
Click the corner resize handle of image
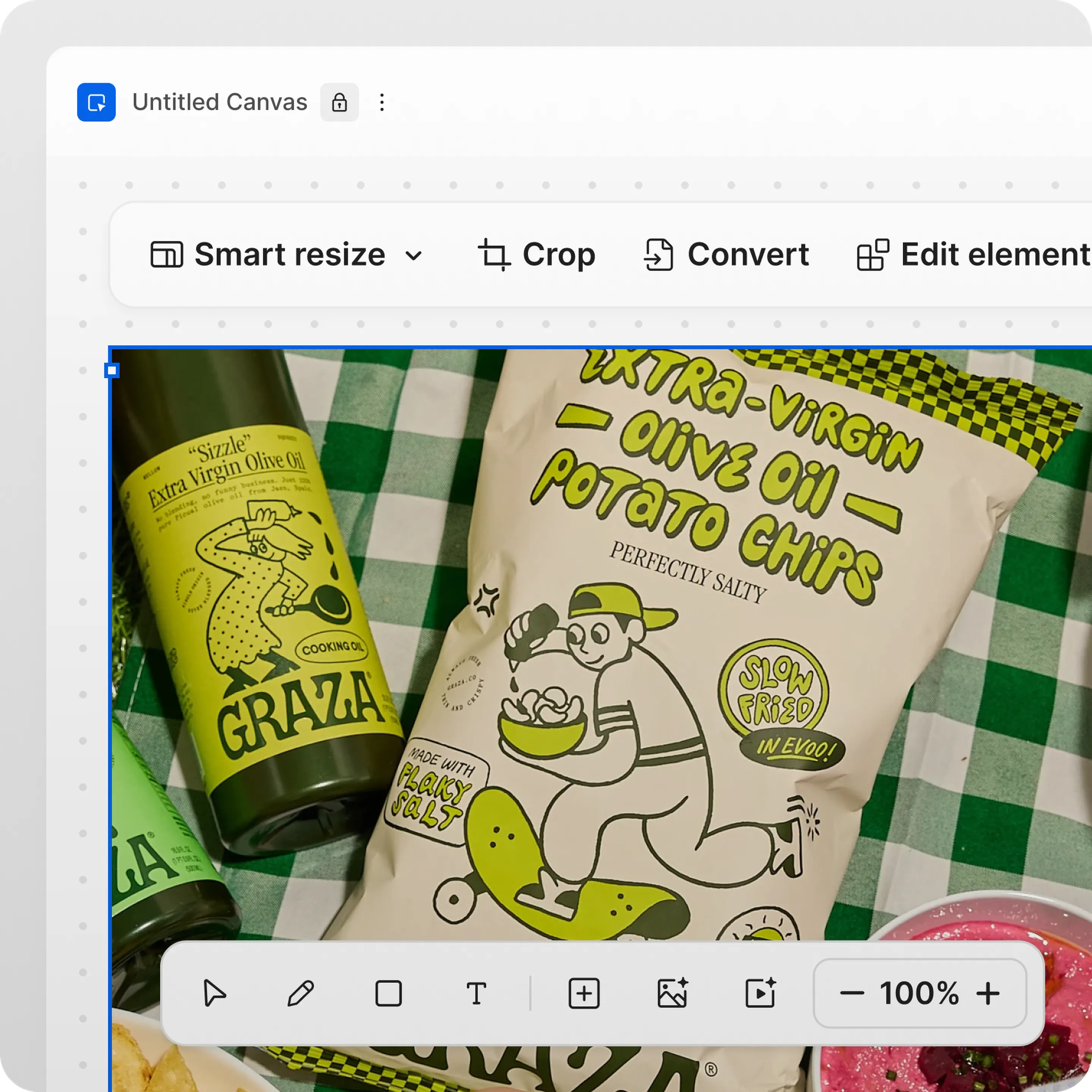tap(112, 371)
